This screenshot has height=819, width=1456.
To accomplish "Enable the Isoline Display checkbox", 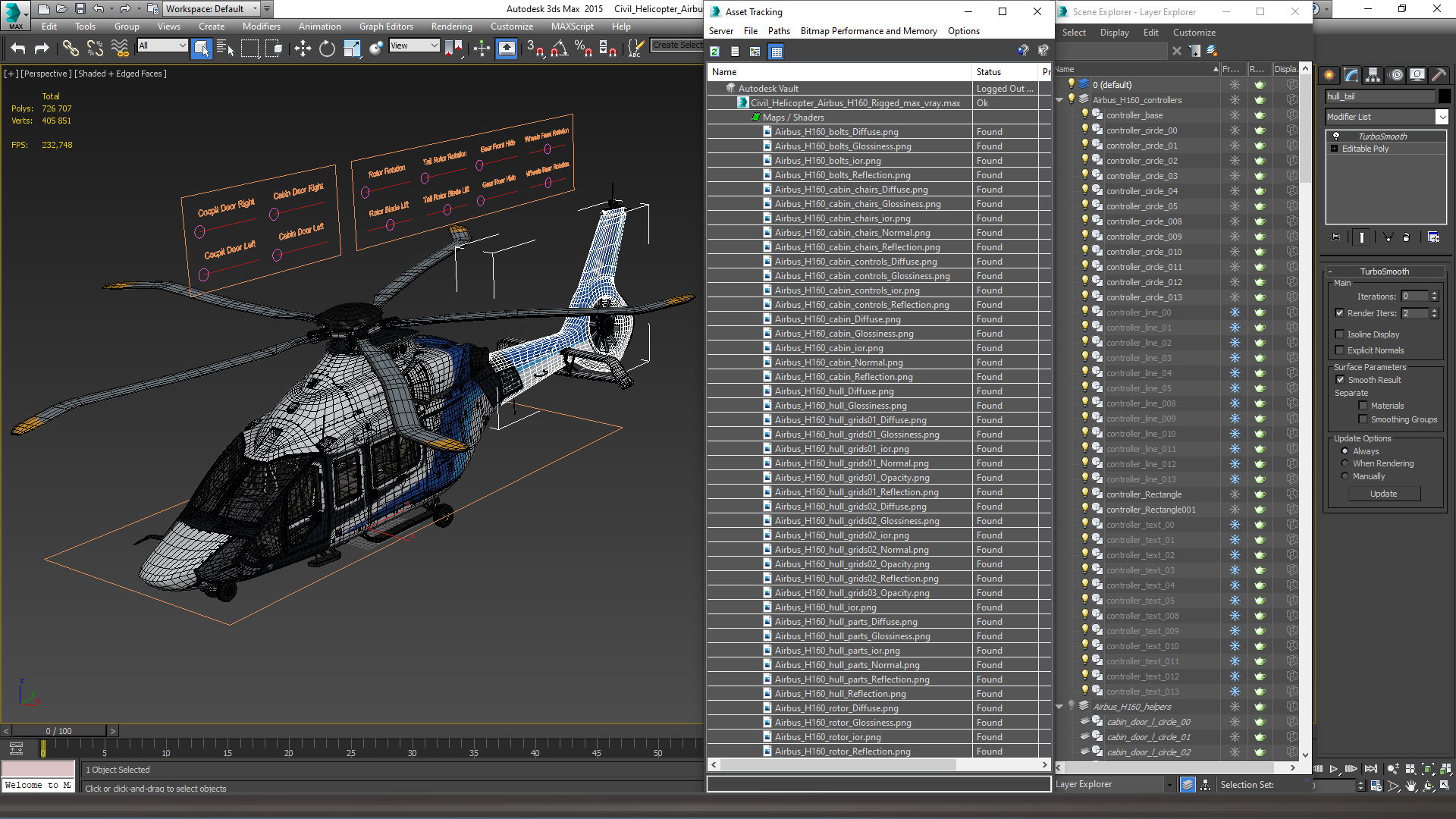I will click(x=1340, y=334).
